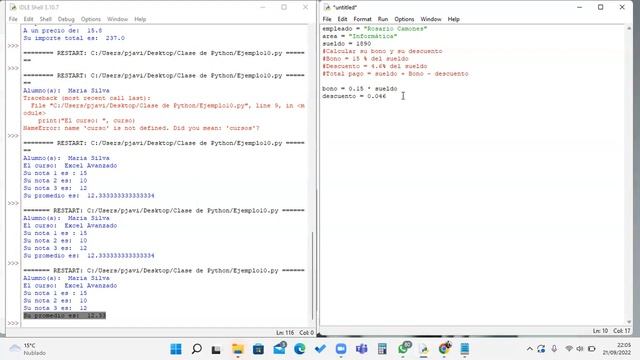Screen dimensions: 640x360
Task: Click 'Su importe total es: 237.0' output
Action: (x=74, y=38)
